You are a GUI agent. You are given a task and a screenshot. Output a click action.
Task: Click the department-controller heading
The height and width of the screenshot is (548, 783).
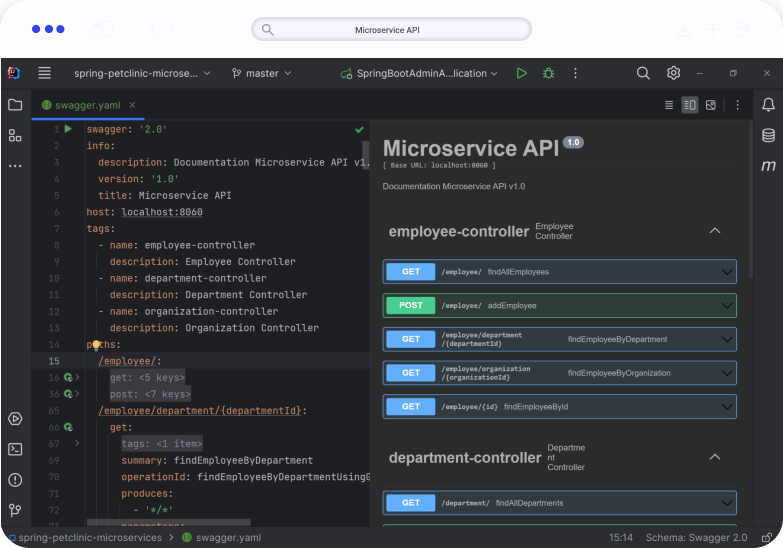click(x=465, y=458)
